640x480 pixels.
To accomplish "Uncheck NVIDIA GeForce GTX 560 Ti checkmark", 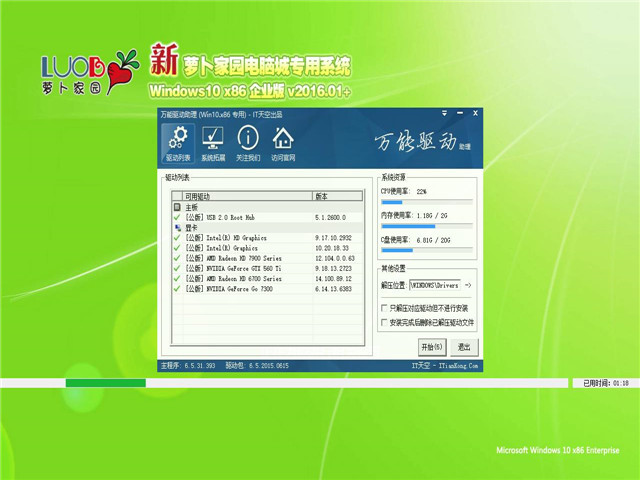I will [177, 268].
